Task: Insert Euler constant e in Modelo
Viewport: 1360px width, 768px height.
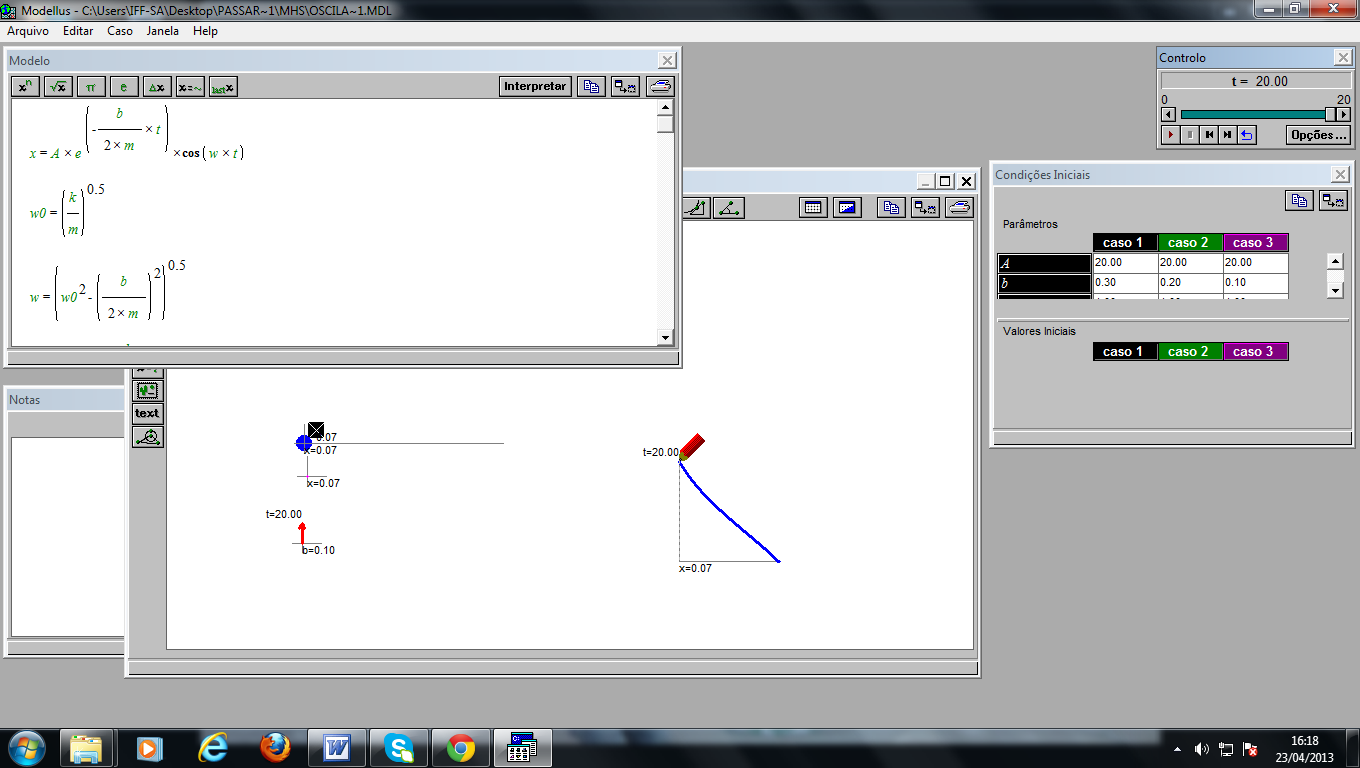Action: pos(124,87)
